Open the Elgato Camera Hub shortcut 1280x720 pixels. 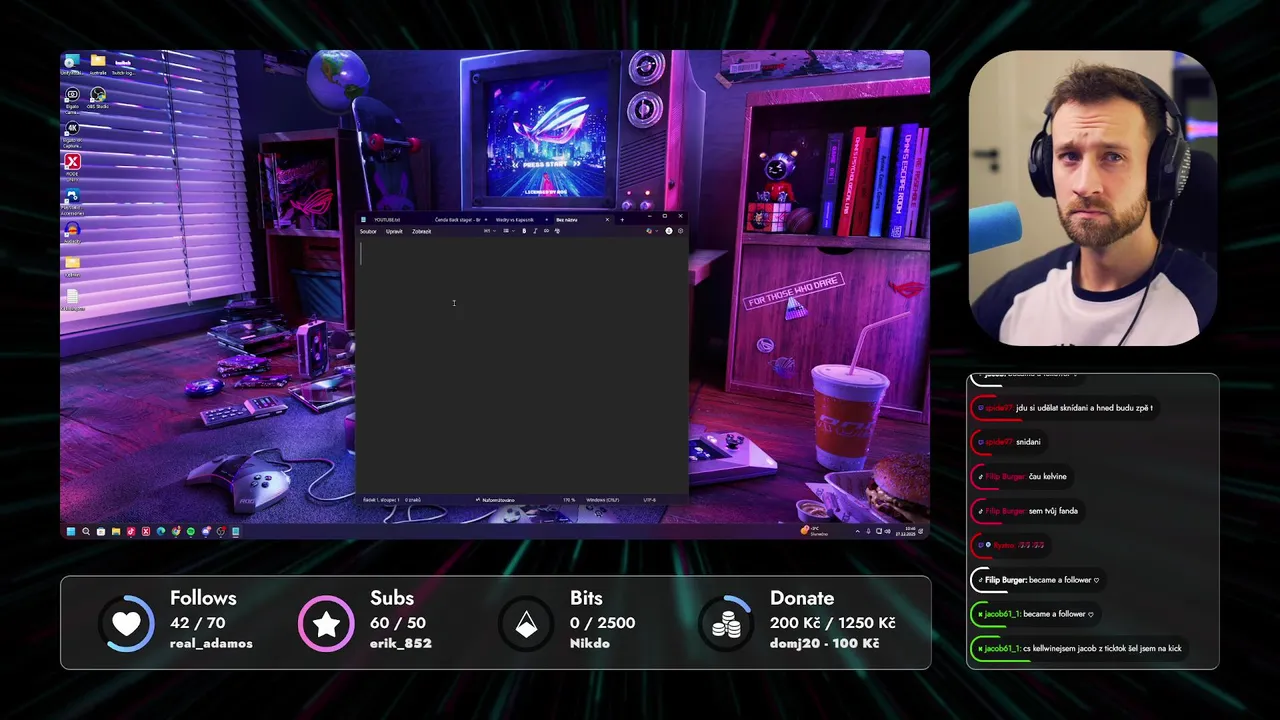(x=72, y=99)
